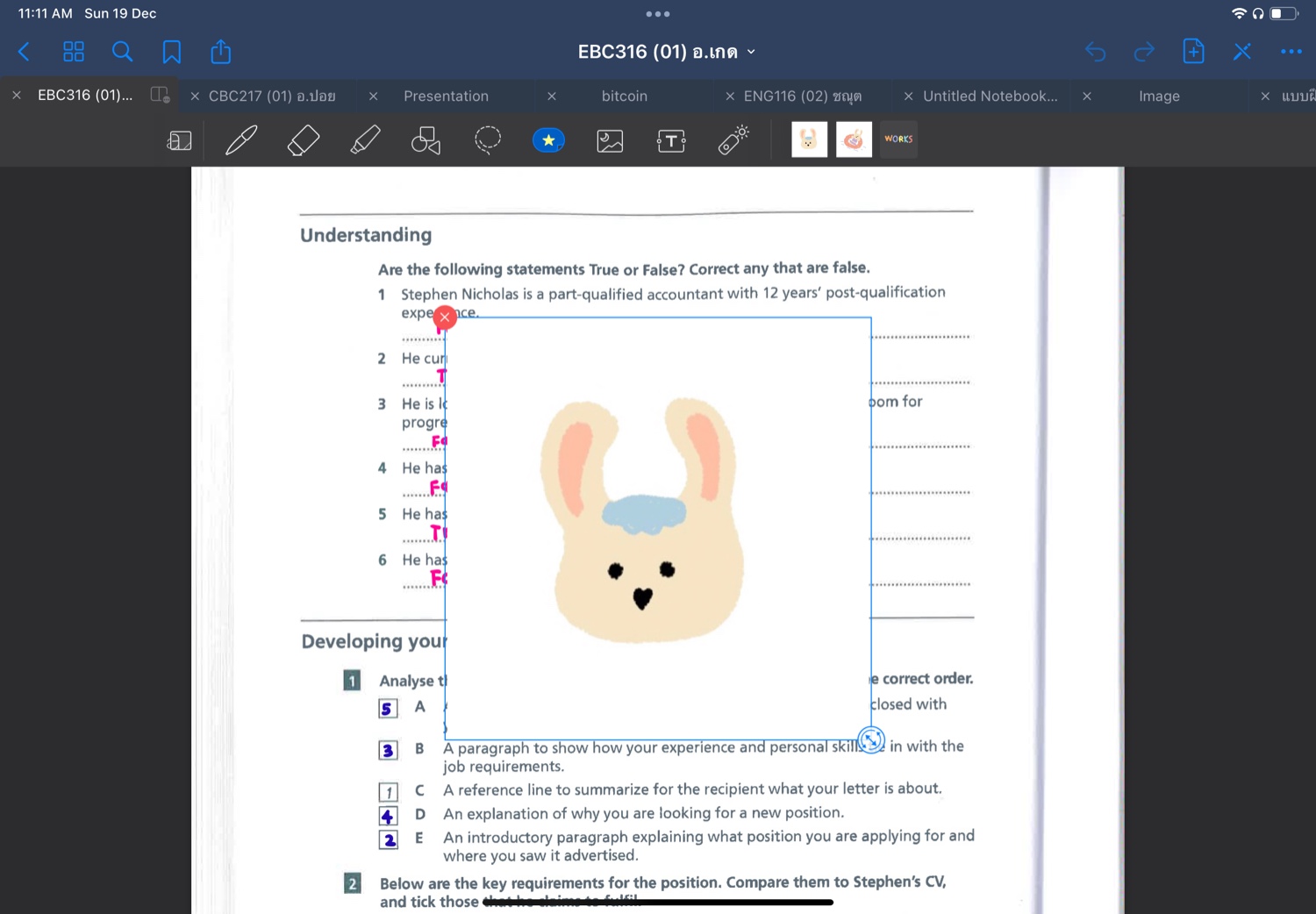This screenshot has height=914, width=1316.
Task: Select the Image insert tool
Action: [610, 140]
